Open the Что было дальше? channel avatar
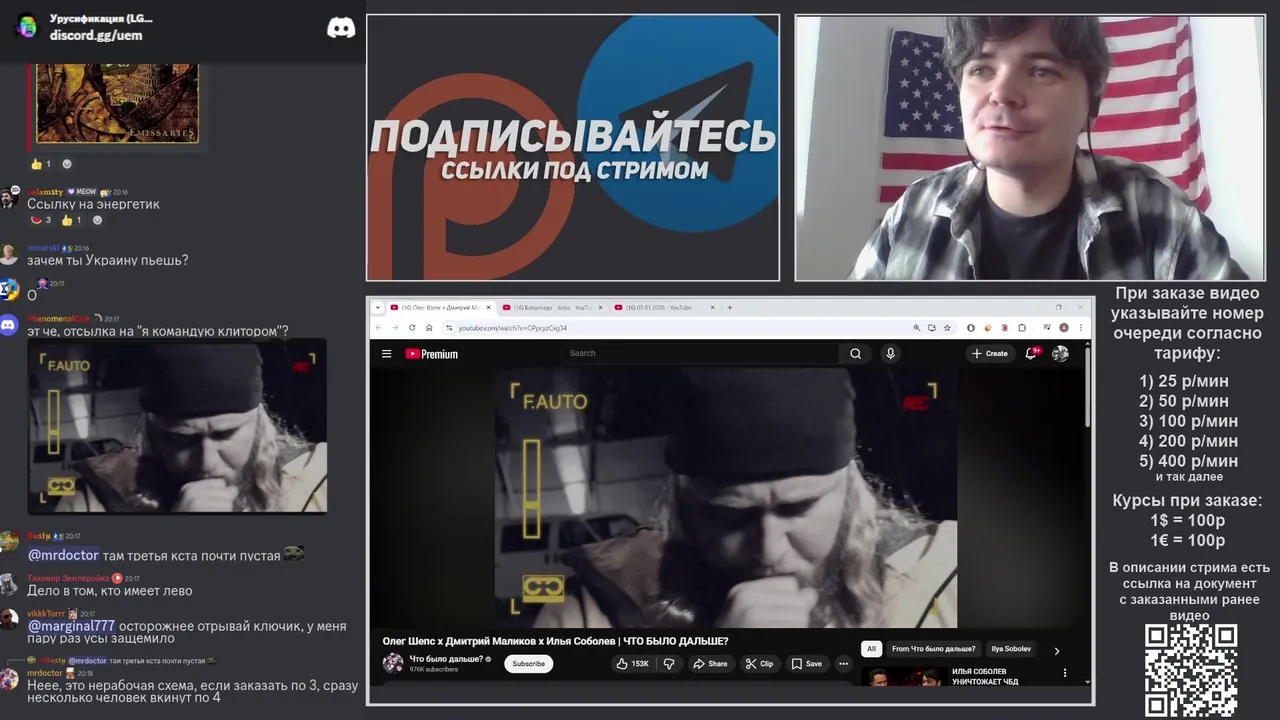 [x=393, y=663]
